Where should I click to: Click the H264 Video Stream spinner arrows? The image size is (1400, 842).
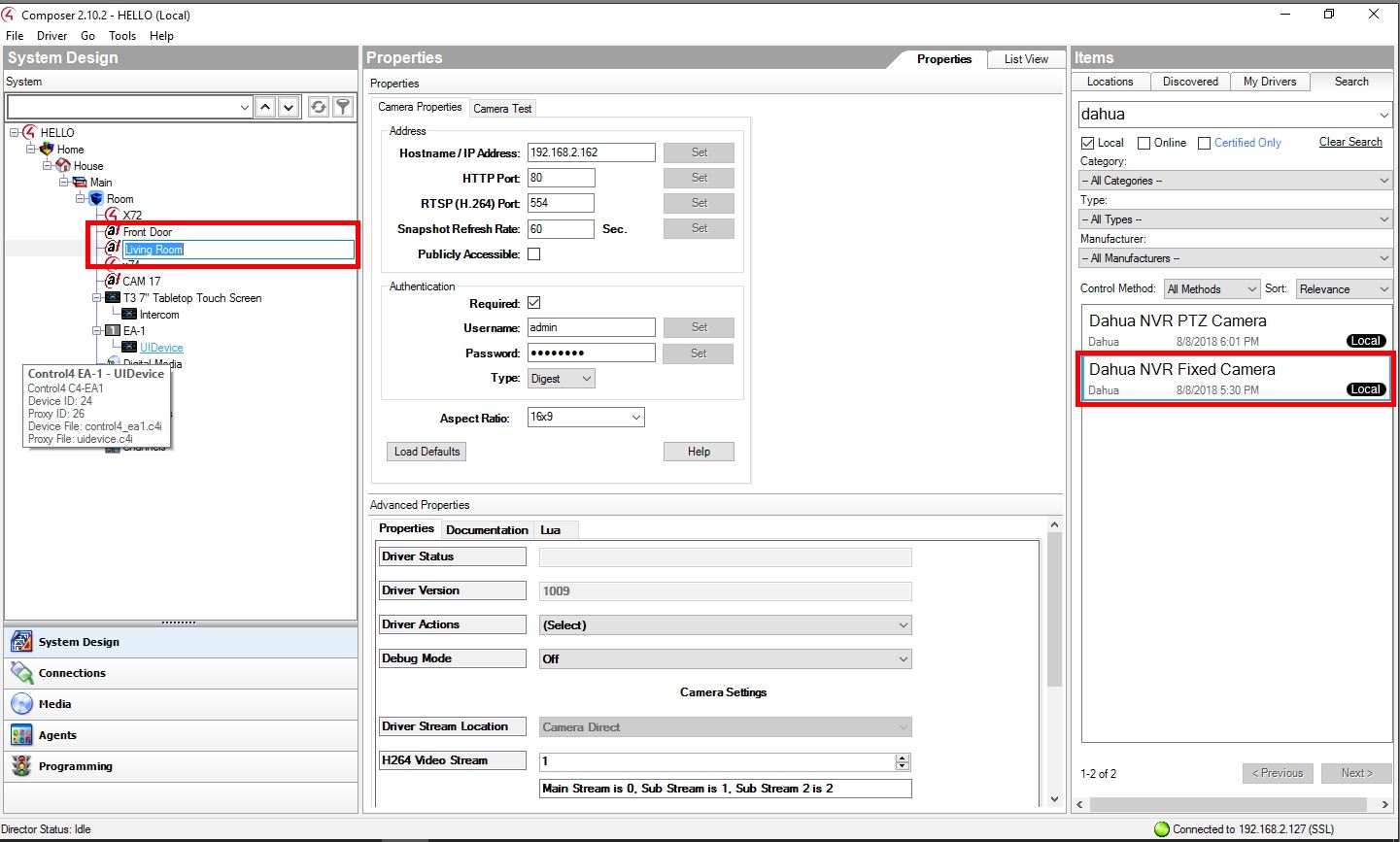click(903, 761)
